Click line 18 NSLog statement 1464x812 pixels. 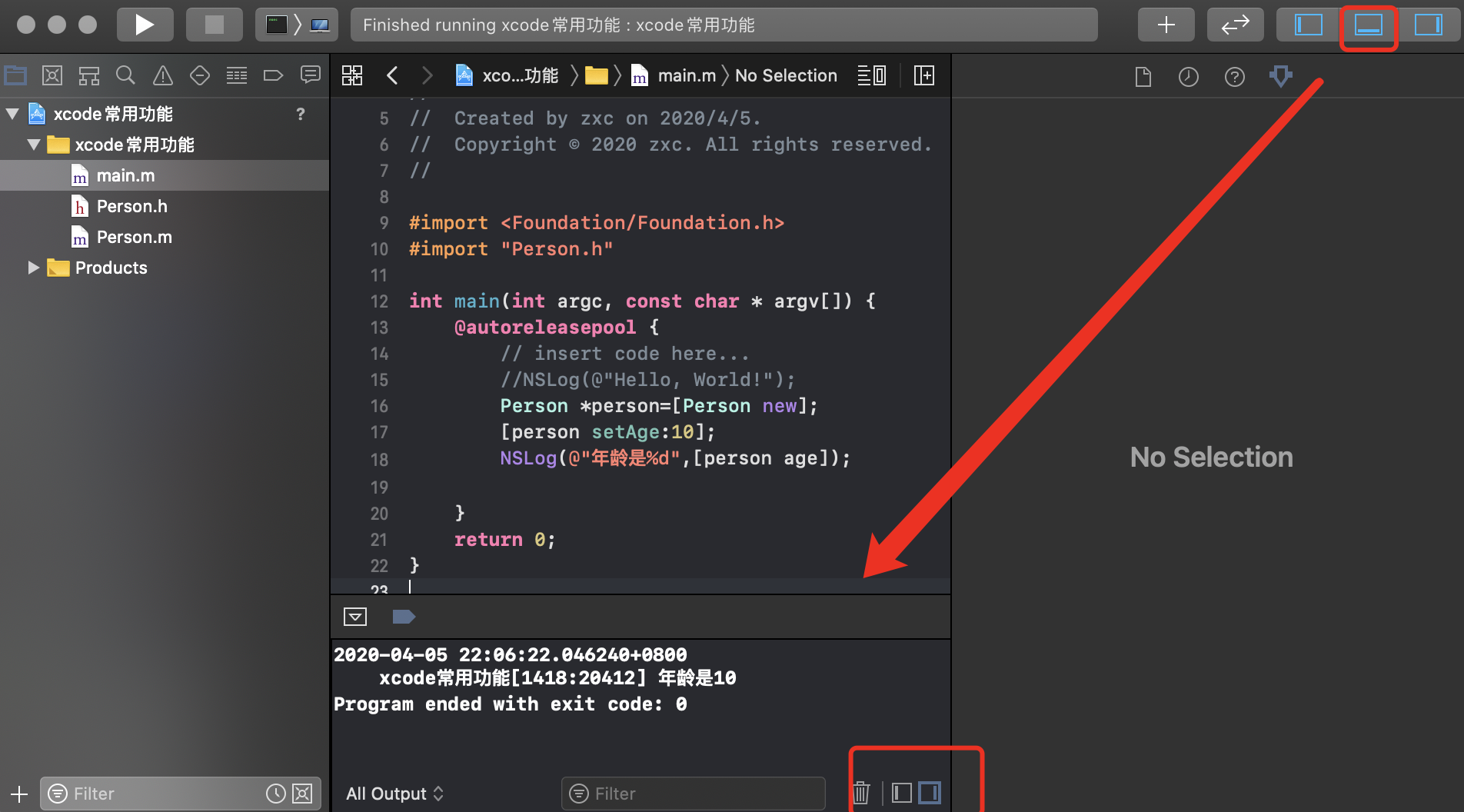click(675, 458)
